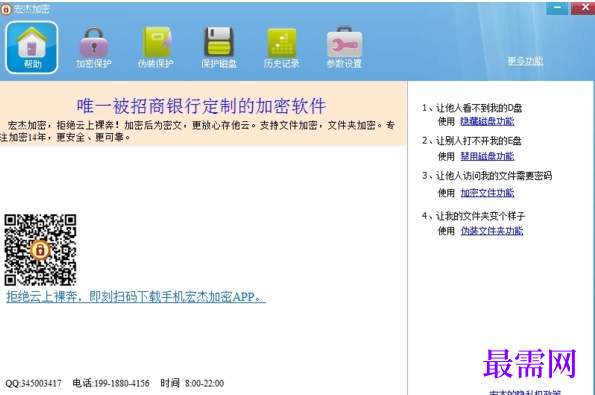The image size is (595, 395).
Task: Click the service hours 8:00-22:00
Action: (205, 383)
